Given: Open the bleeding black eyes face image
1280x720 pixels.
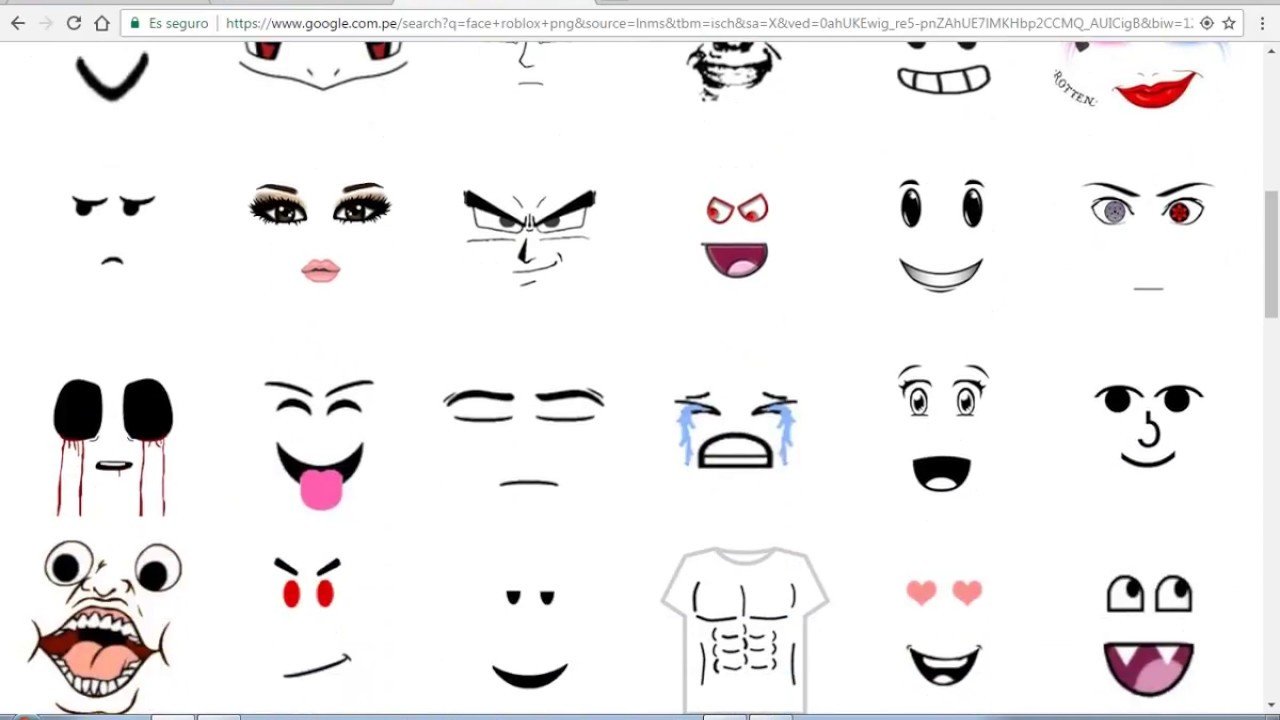Looking at the screenshot, I should tap(113, 446).
